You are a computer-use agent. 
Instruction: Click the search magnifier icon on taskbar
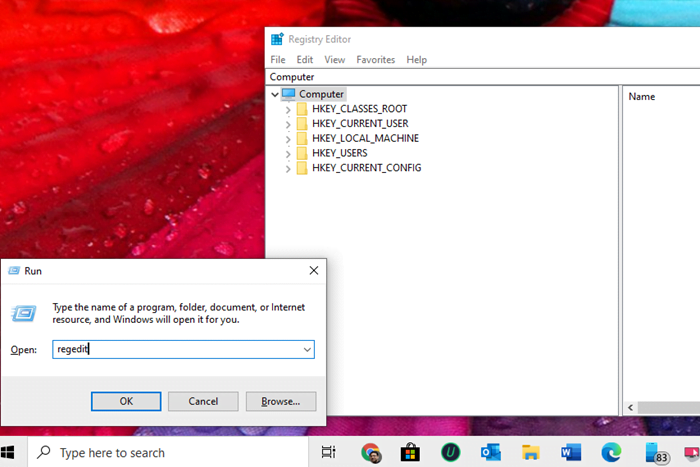point(44,452)
